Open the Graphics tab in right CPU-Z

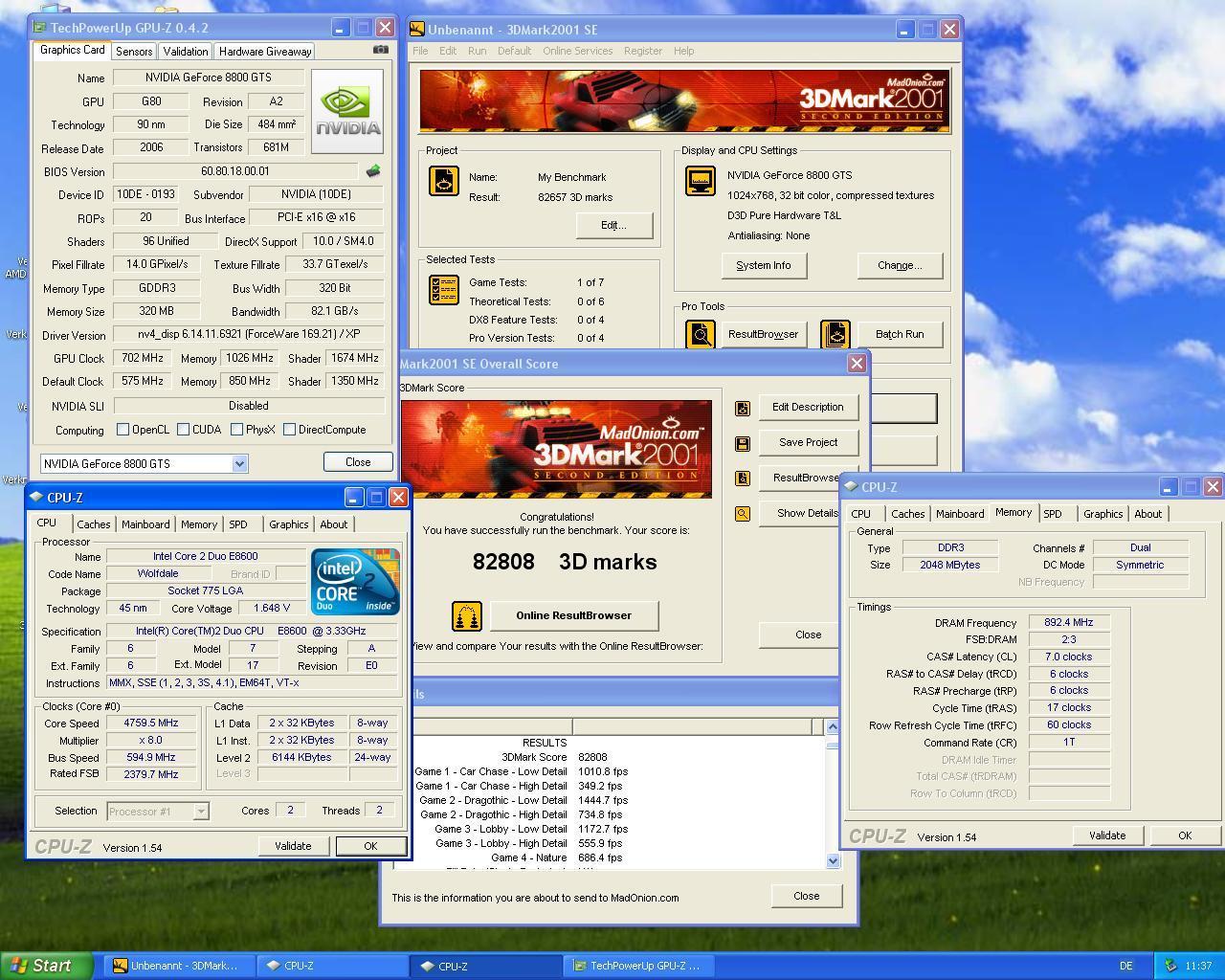(x=1102, y=514)
